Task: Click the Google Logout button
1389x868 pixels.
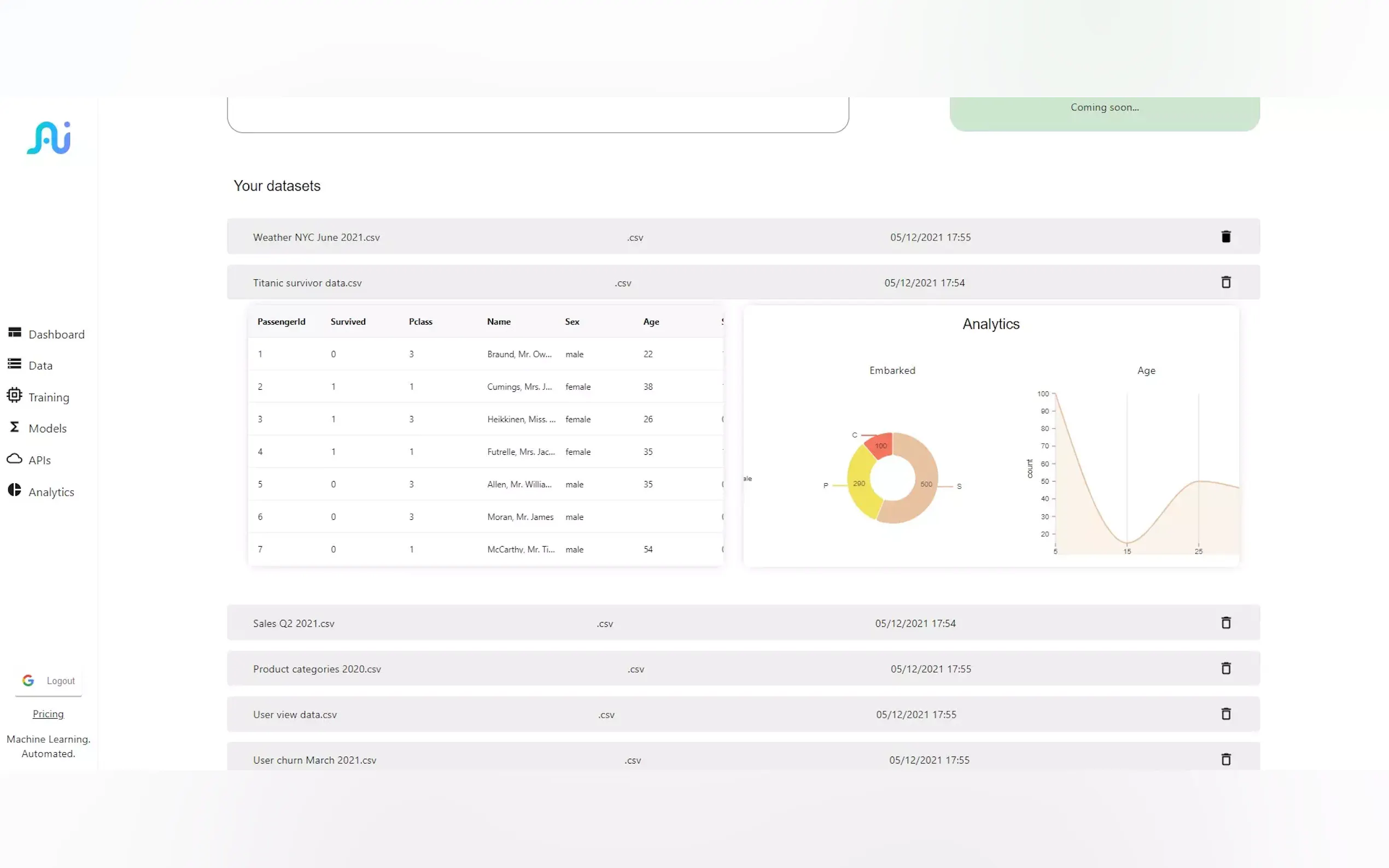Action: pos(49,681)
